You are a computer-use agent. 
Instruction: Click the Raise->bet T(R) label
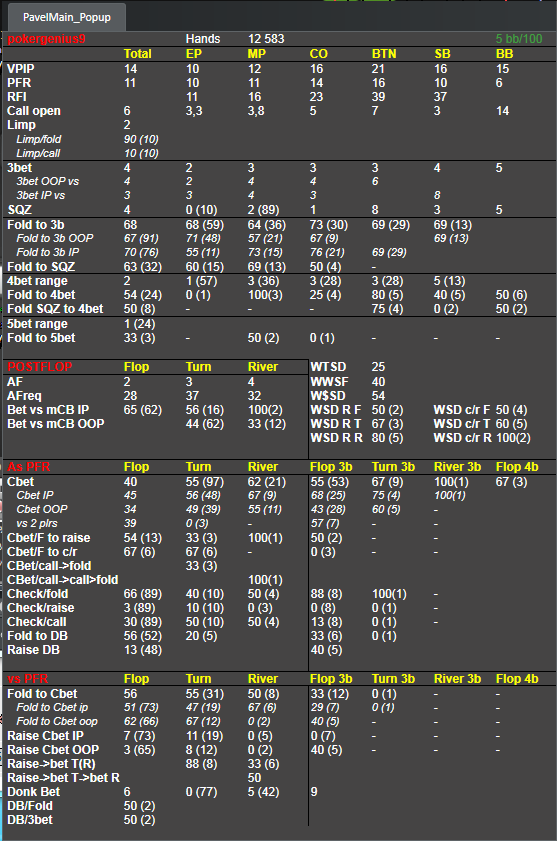(51, 763)
